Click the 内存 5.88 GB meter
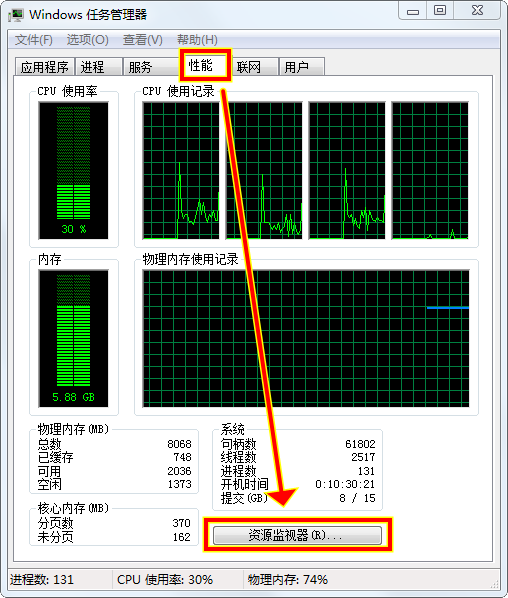The image size is (508, 598). 74,338
